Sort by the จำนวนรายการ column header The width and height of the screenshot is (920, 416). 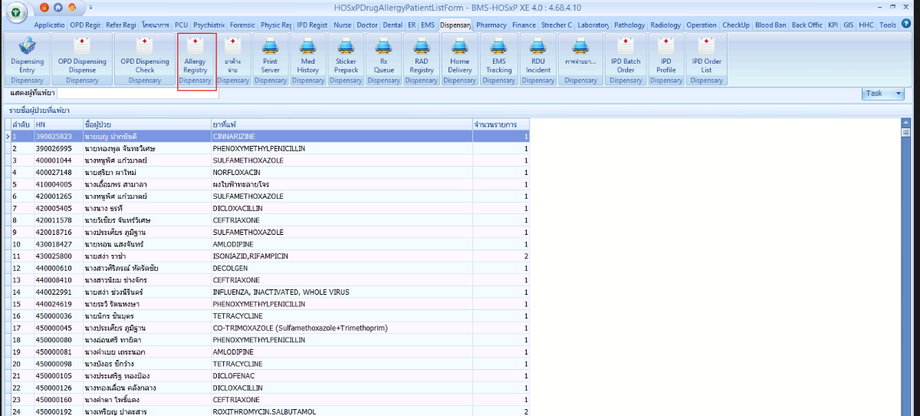click(x=501, y=124)
